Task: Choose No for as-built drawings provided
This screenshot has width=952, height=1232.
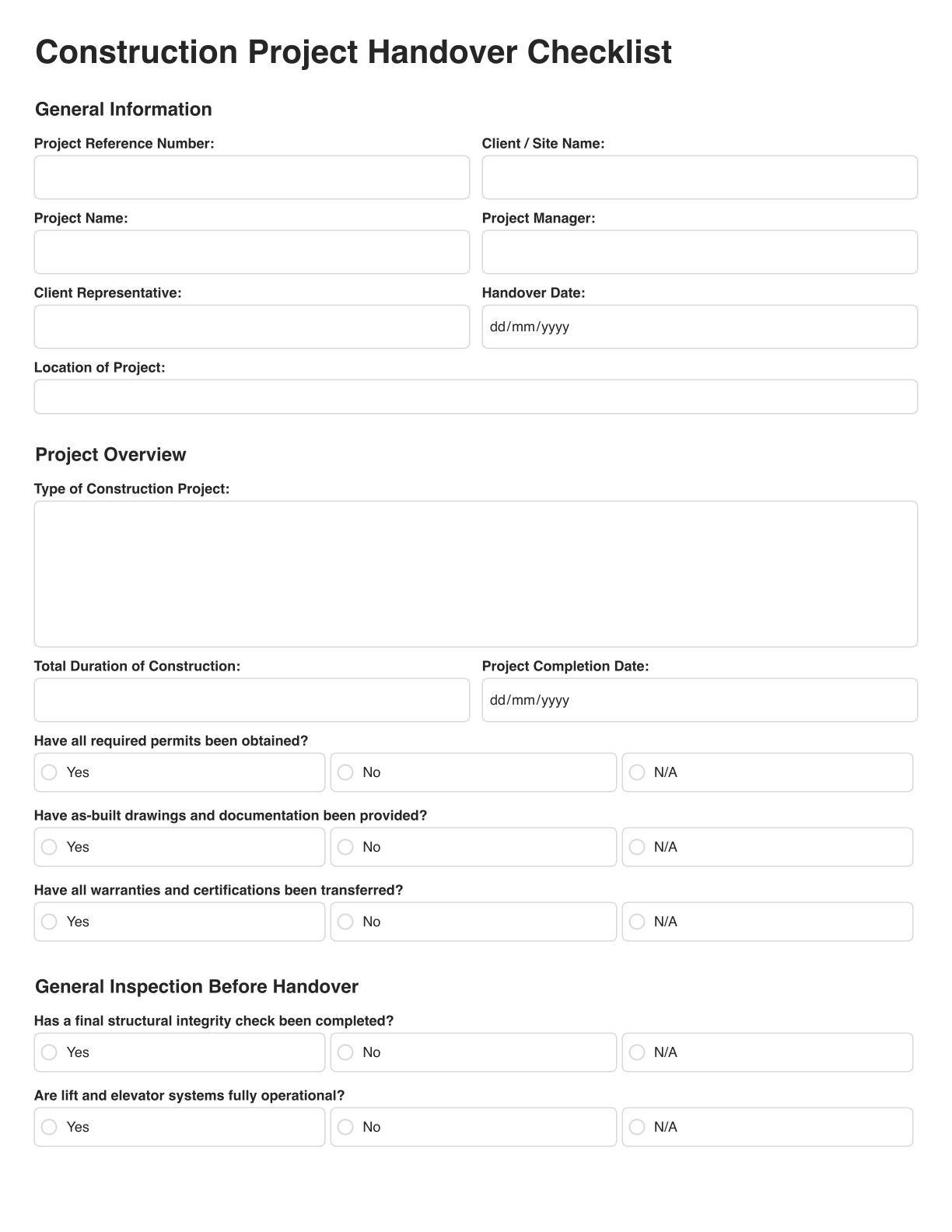Action: click(346, 847)
